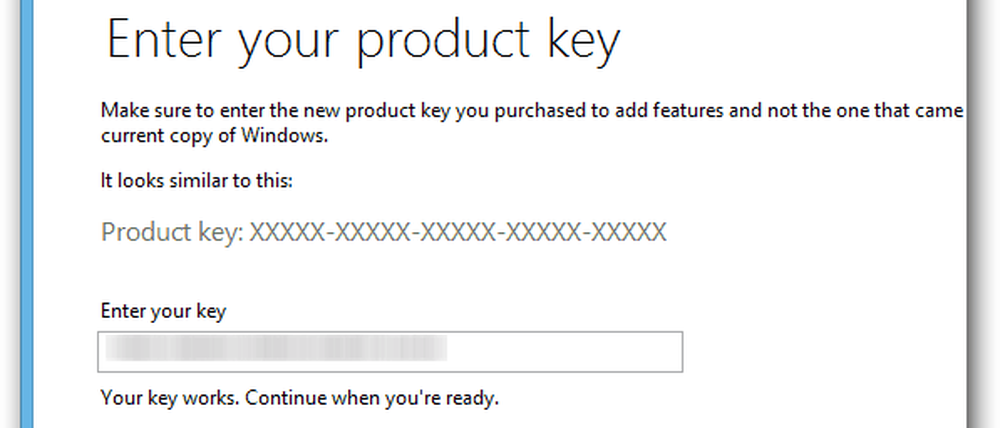Click the "Enter your key" field label
The height and width of the screenshot is (428, 1000).
[163, 311]
